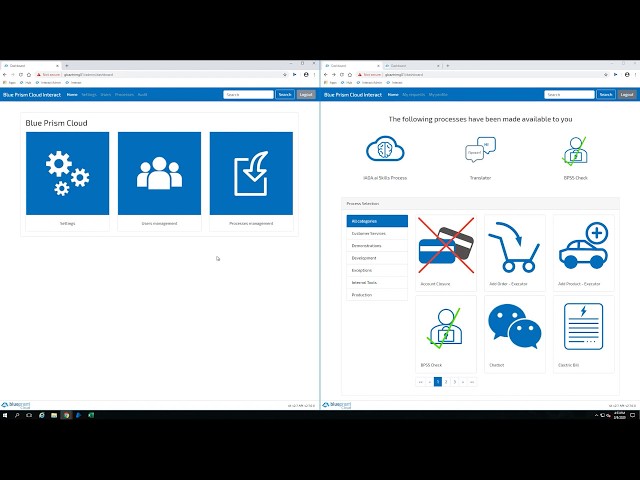Image resolution: width=640 pixels, height=480 pixels.
Task: Open the Processes management import tile
Action: click(251, 173)
